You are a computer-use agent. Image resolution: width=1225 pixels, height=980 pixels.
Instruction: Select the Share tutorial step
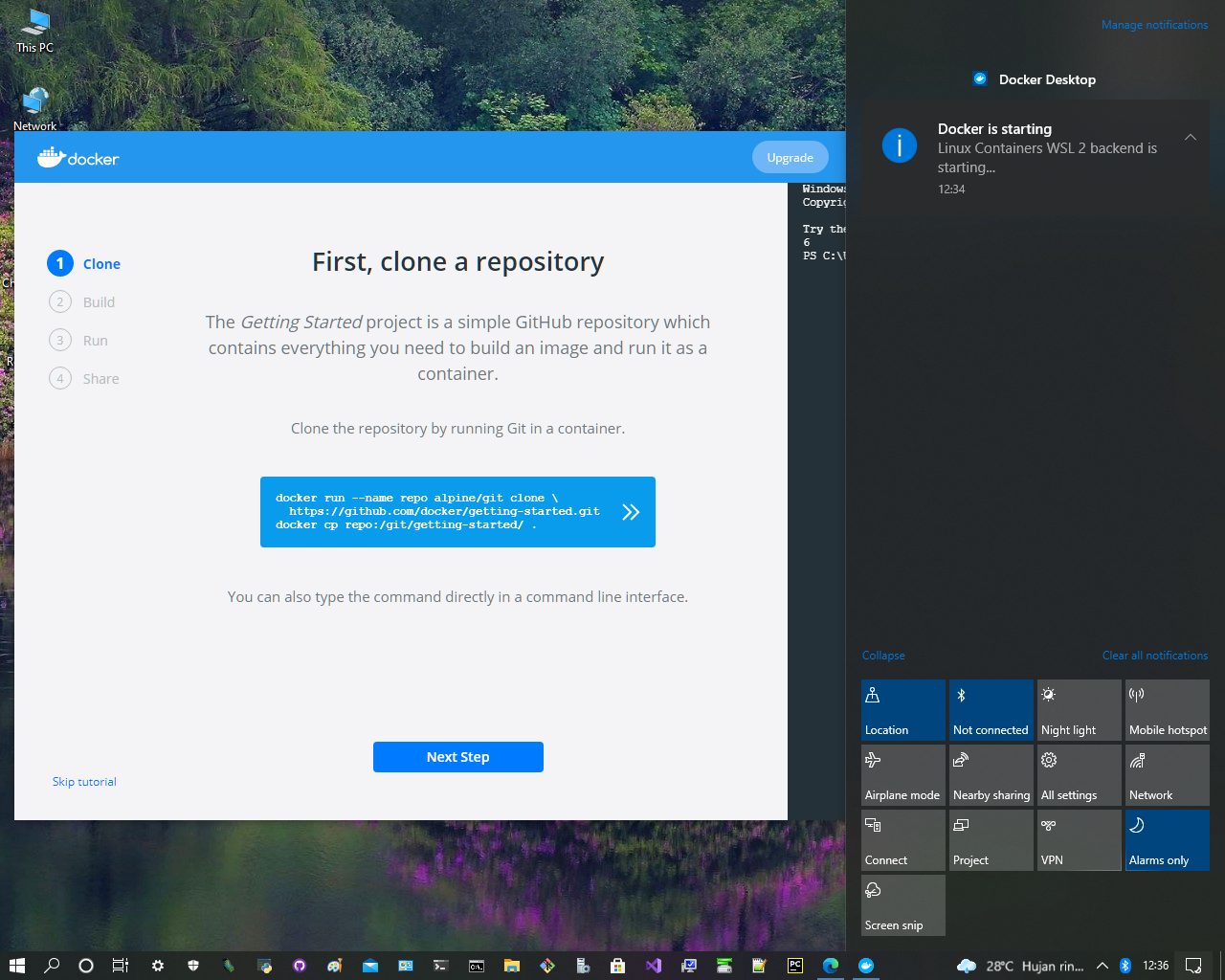tap(84, 378)
